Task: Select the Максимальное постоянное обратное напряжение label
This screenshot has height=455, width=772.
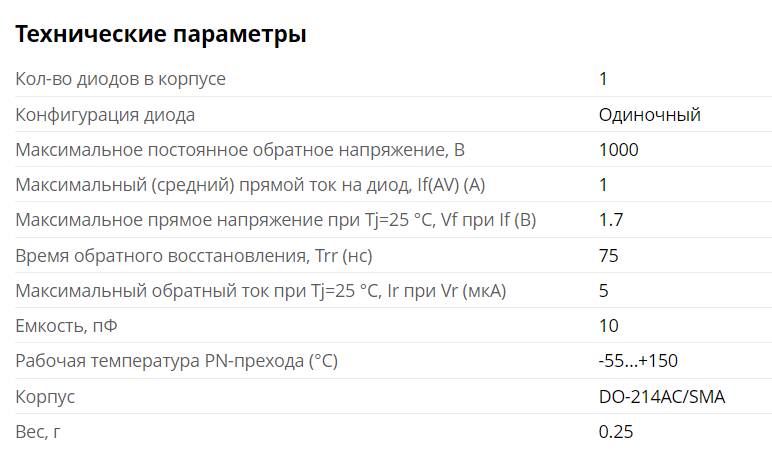Action: pos(240,150)
